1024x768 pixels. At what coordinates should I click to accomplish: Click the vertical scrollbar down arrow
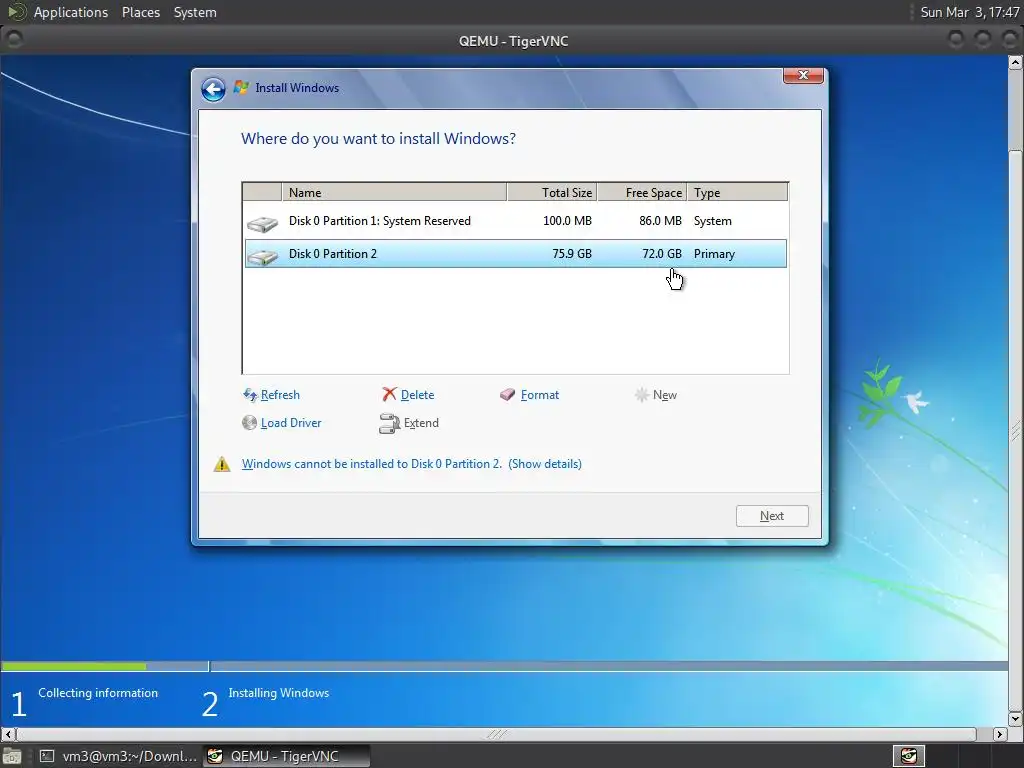1016,718
